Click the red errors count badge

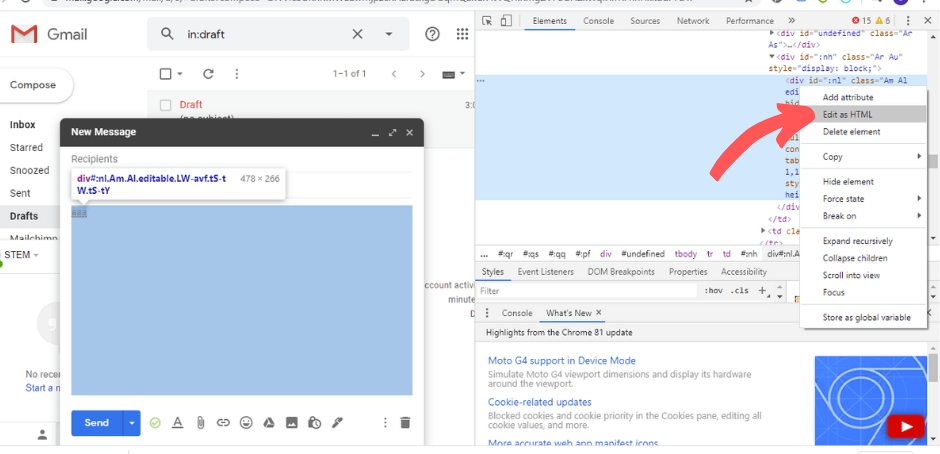[863, 21]
